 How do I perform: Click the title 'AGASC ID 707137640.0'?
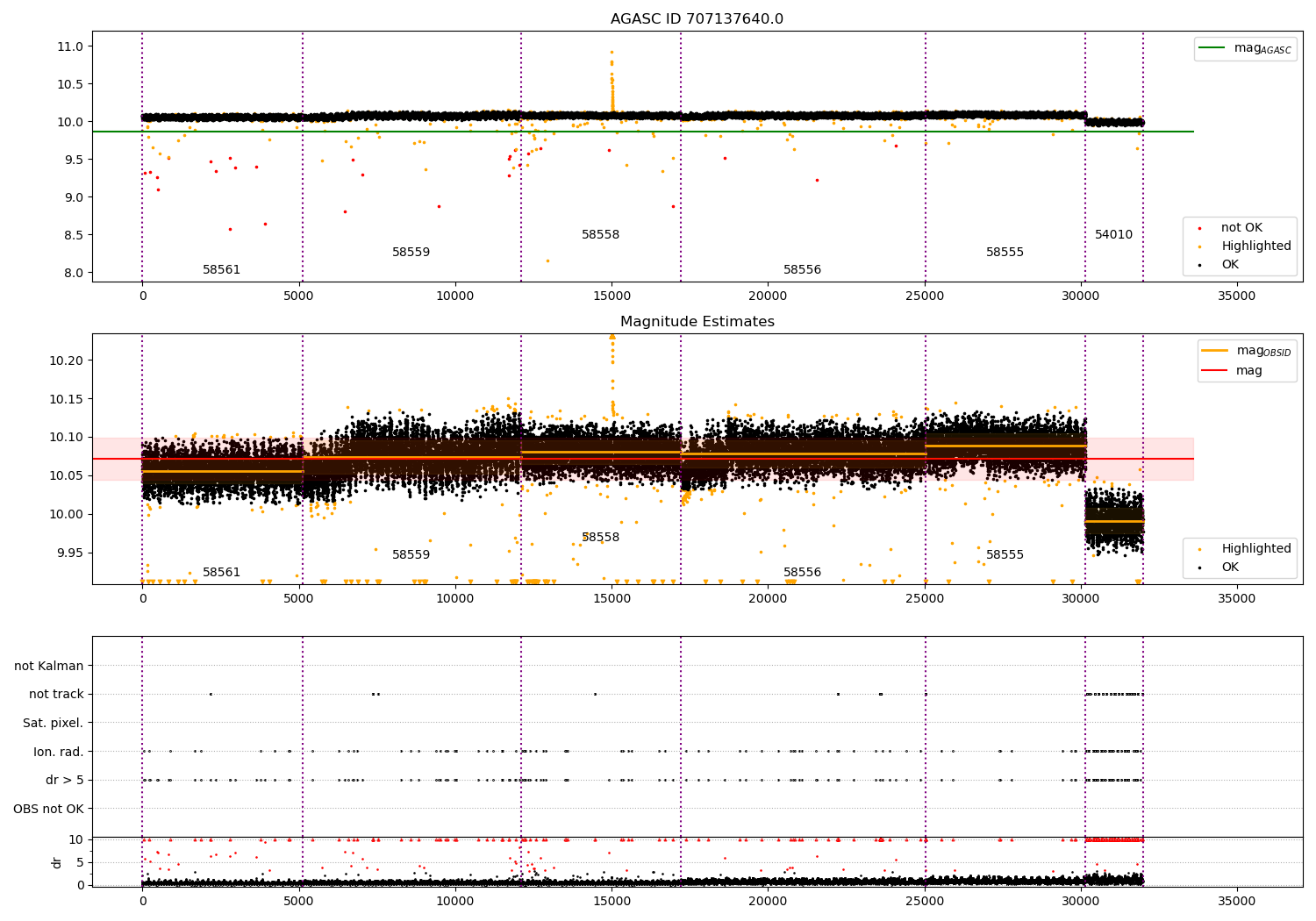coord(697,19)
